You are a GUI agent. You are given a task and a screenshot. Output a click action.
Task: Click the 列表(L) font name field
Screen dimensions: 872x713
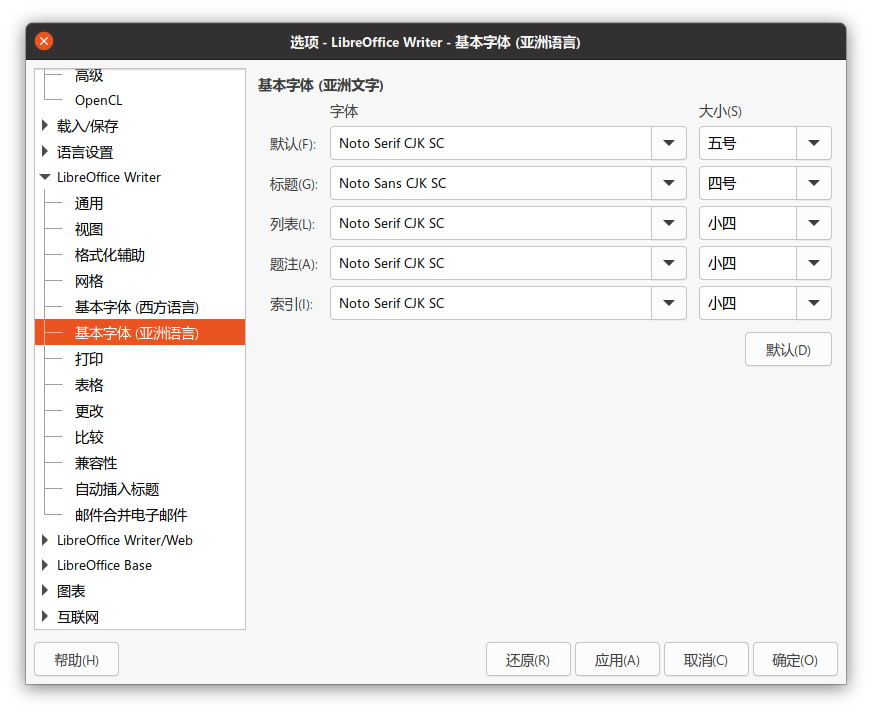[491, 223]
